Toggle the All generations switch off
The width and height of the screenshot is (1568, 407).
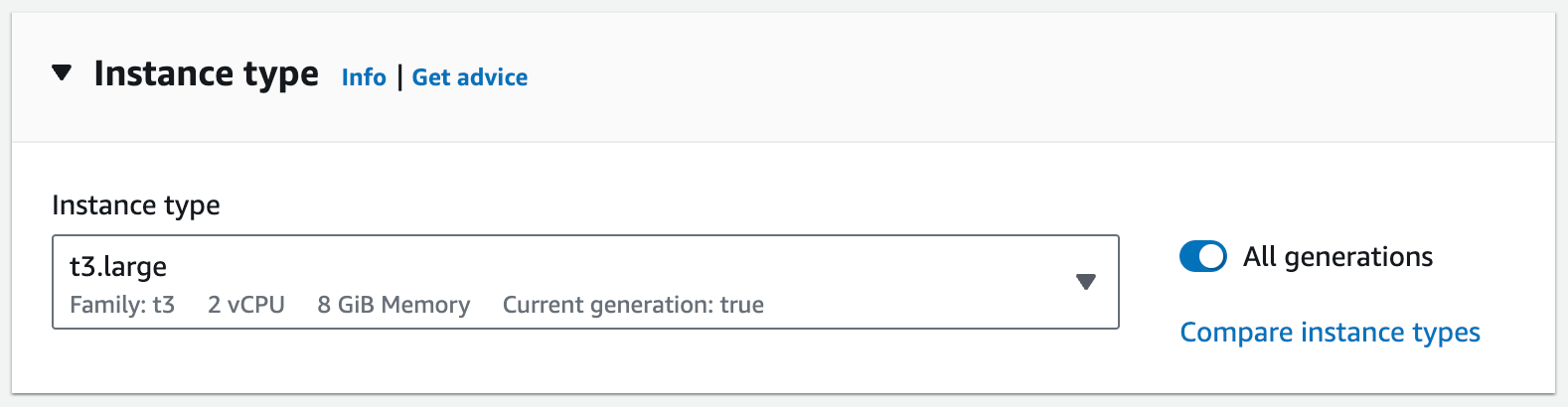click(1202, 257)
